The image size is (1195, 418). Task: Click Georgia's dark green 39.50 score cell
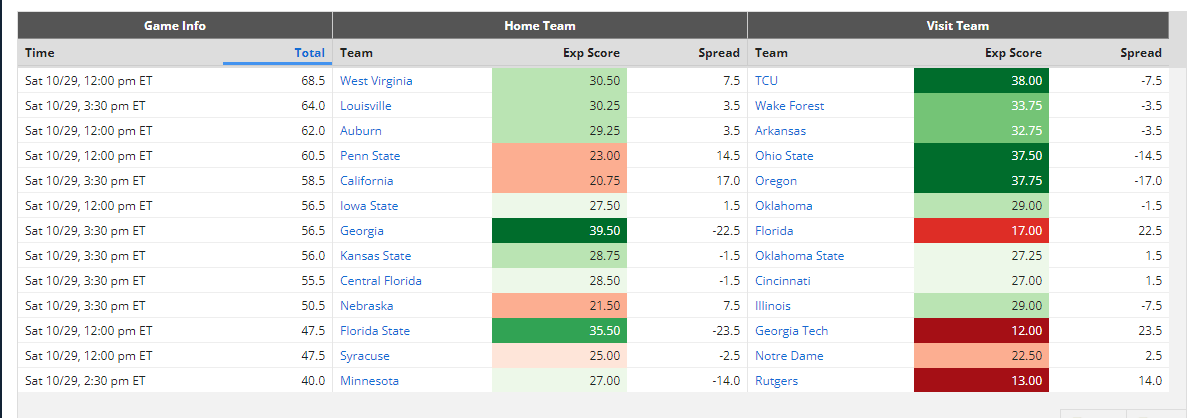559,230
